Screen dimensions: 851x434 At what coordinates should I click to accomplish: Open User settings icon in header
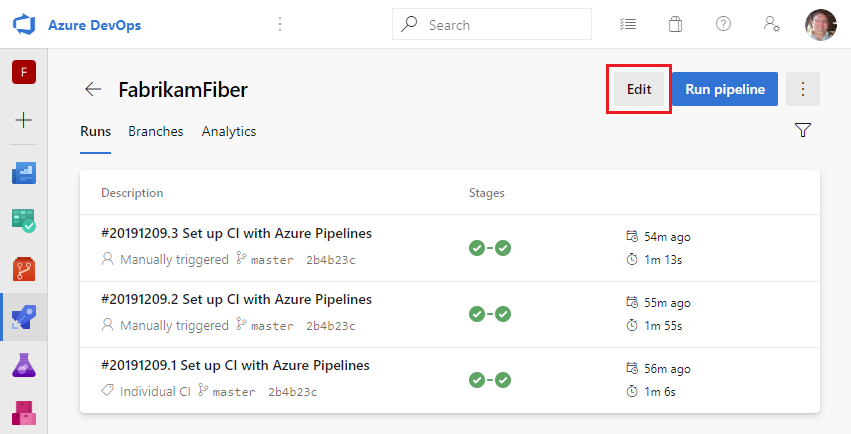pos(771,24)
